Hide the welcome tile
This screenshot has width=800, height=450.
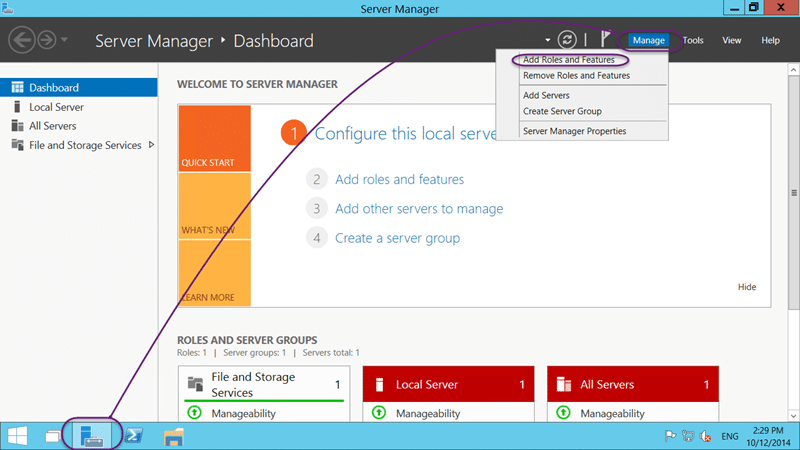click(747, 287)
